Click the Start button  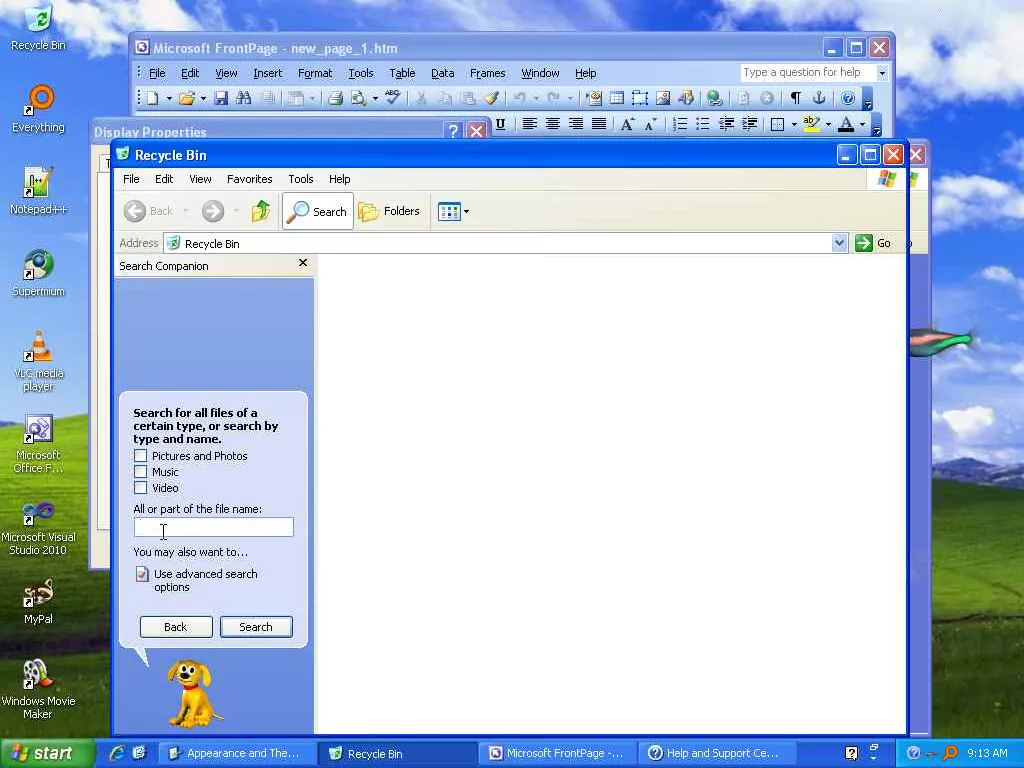click(47, 753)
